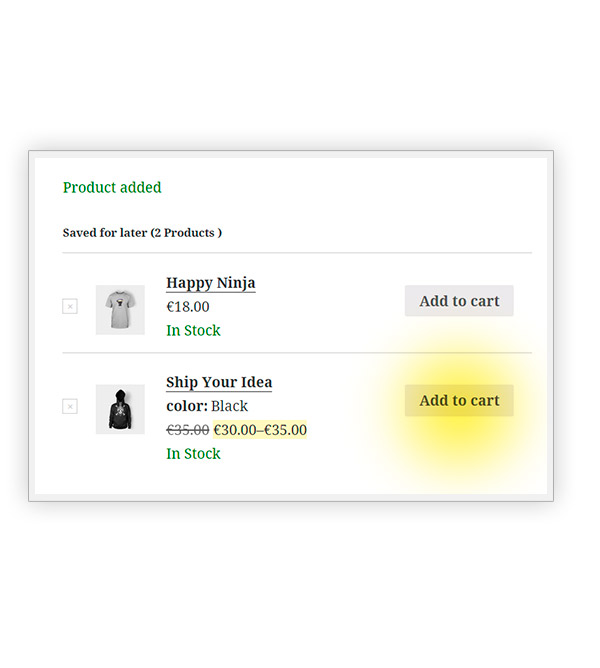Click the Black color value text
600x668 pixels.
(x=230, y=406)
